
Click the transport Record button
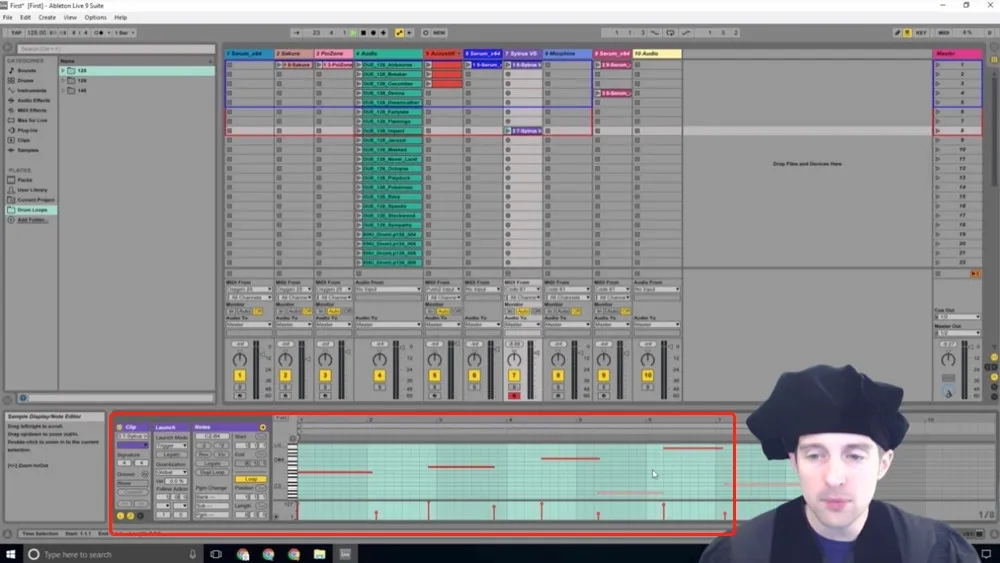coord(374,33)
